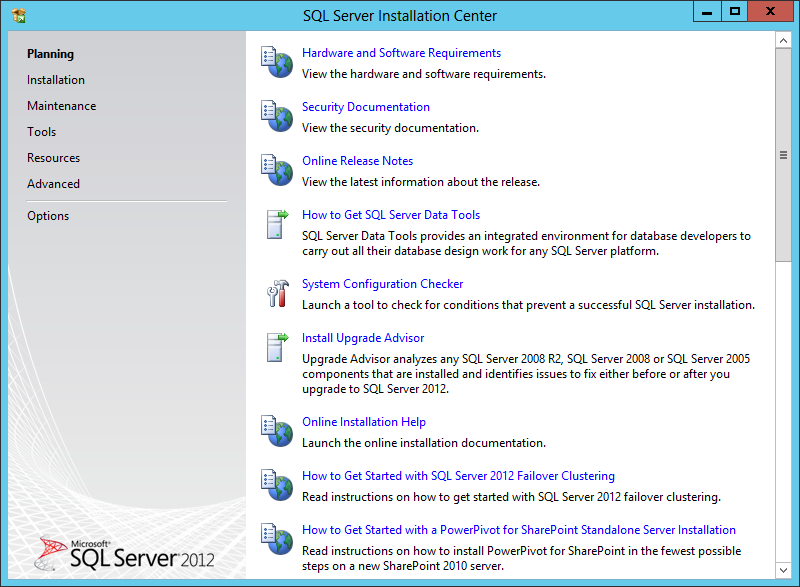The height and width of the screenshot is (587, 800).
Task: Click the Online Release Notes globe icon
Action: click(x=275, y=169)
